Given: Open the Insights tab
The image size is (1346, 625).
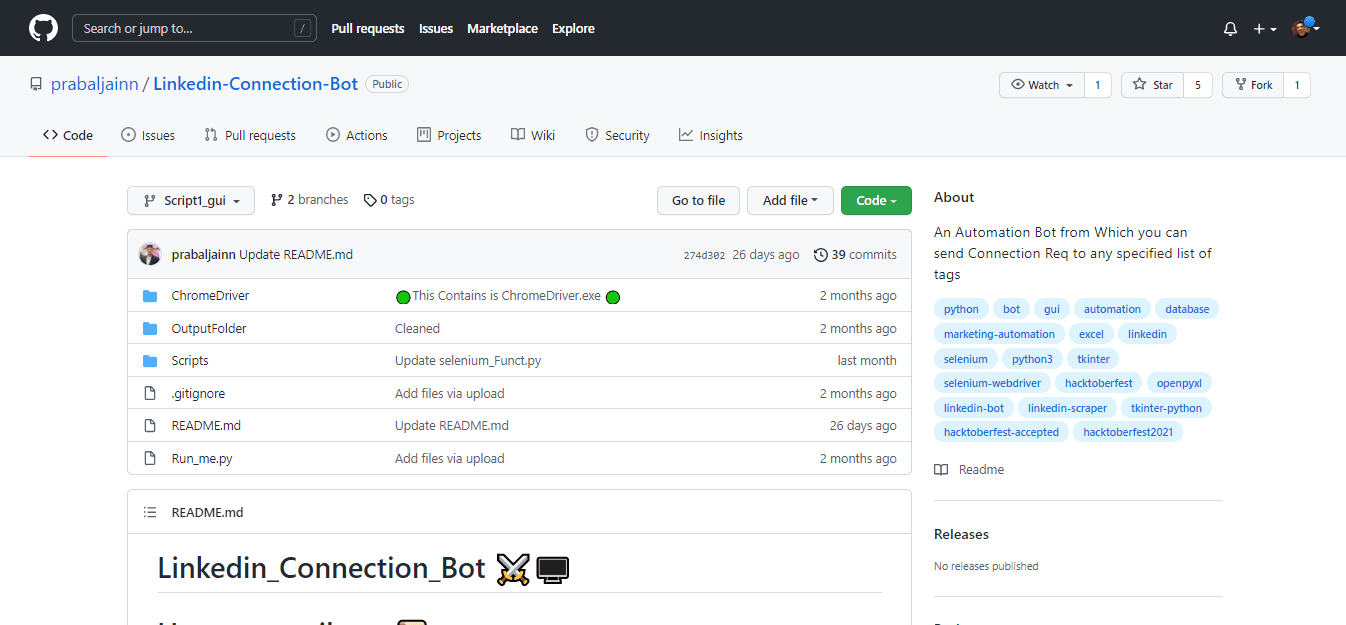Looking at the screenshot, I should [x=710, y=135].
